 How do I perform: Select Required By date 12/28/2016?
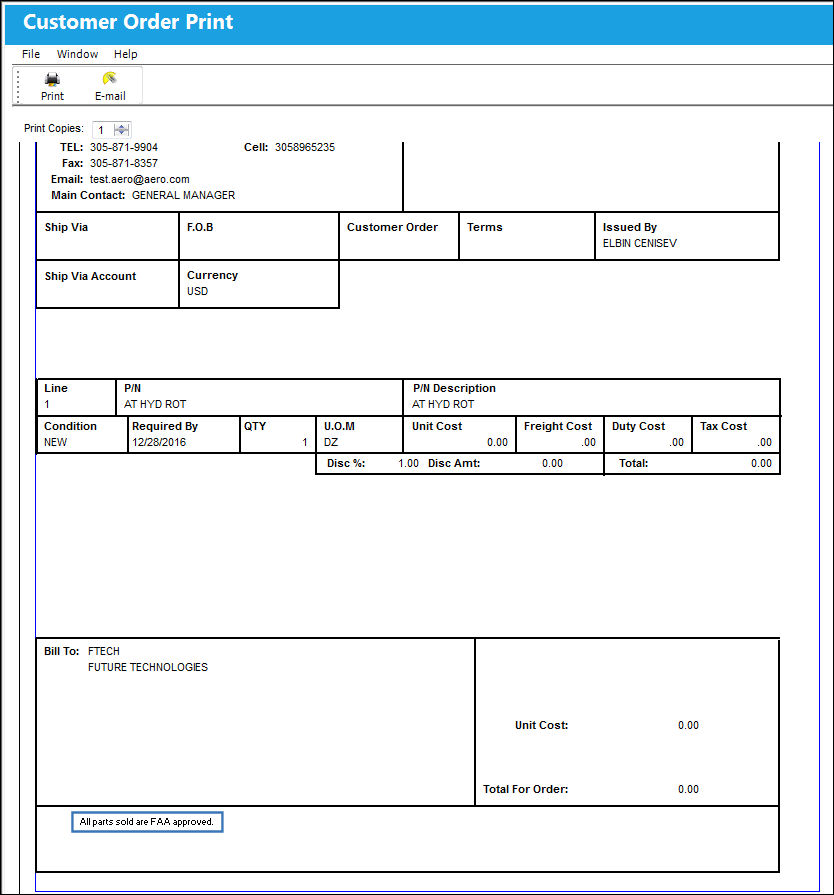[x=159, y=442]
